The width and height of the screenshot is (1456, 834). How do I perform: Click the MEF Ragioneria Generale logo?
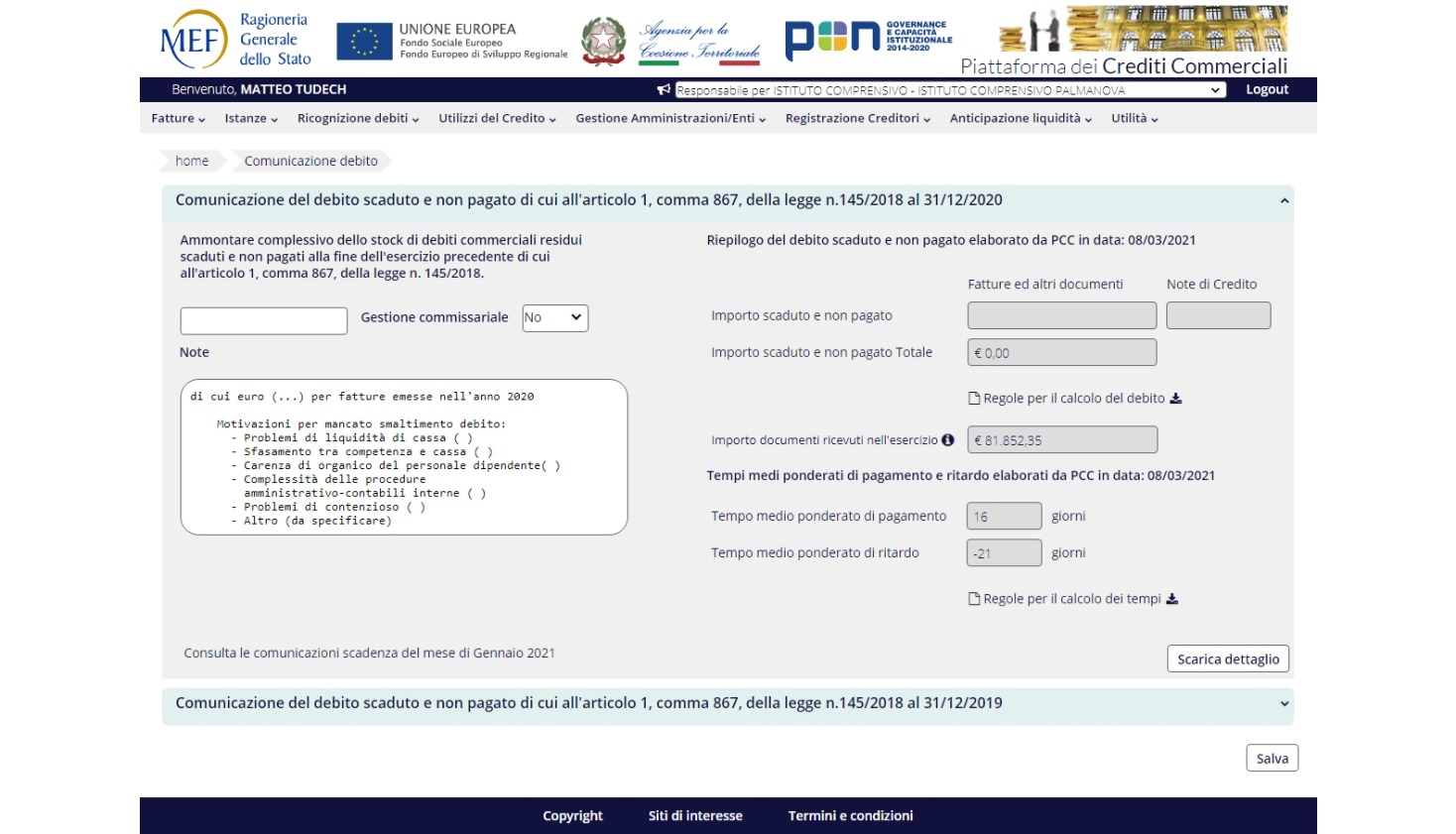pyautogui.click(x=235, y=40)
